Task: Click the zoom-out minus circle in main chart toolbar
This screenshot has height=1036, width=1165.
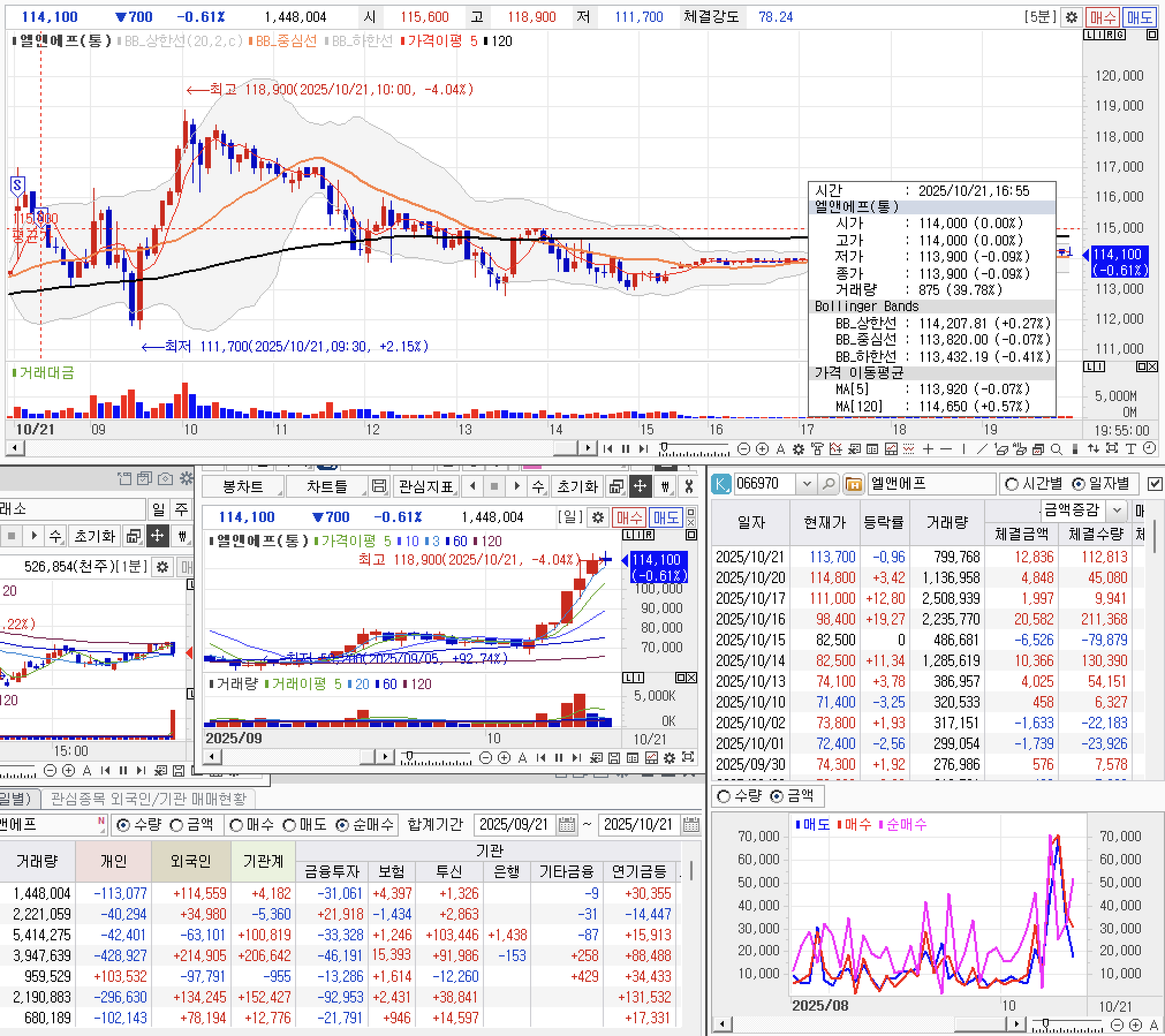Action: (743, 449)
